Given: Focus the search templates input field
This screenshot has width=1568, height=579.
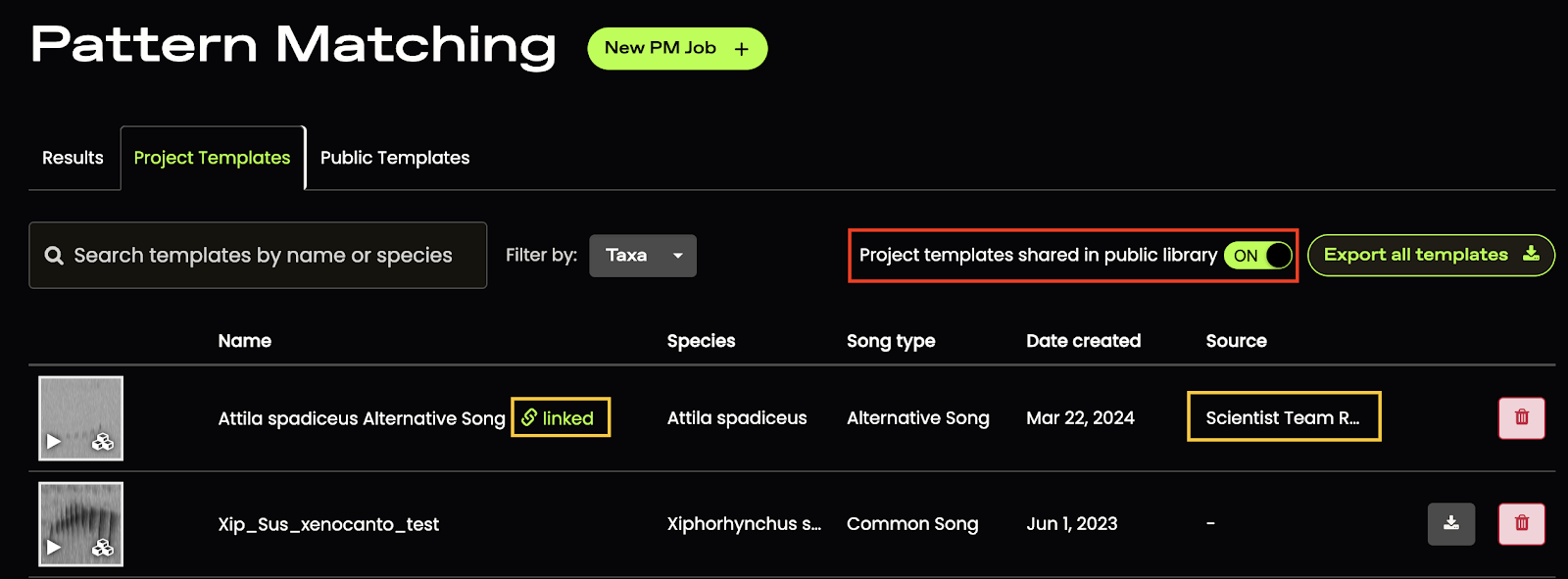Looking at the screenshot, I should coord(258,256).
